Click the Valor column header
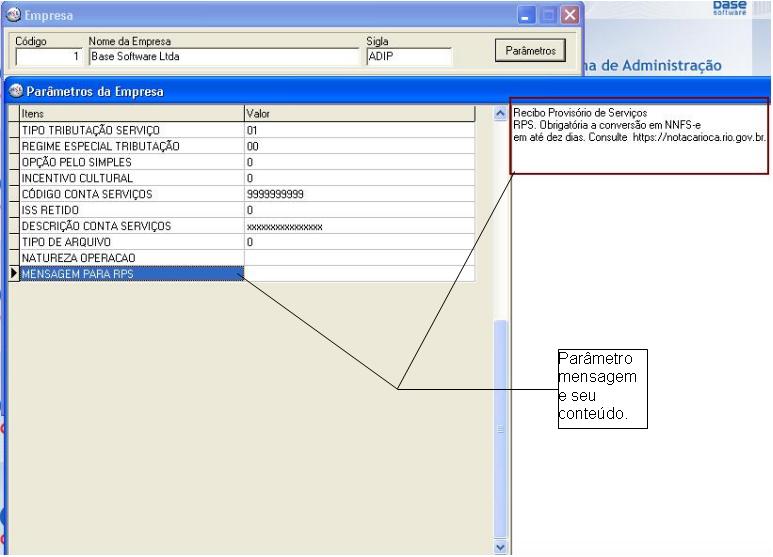The width and height of the screenshot is (773, 557). coord(360,115)
